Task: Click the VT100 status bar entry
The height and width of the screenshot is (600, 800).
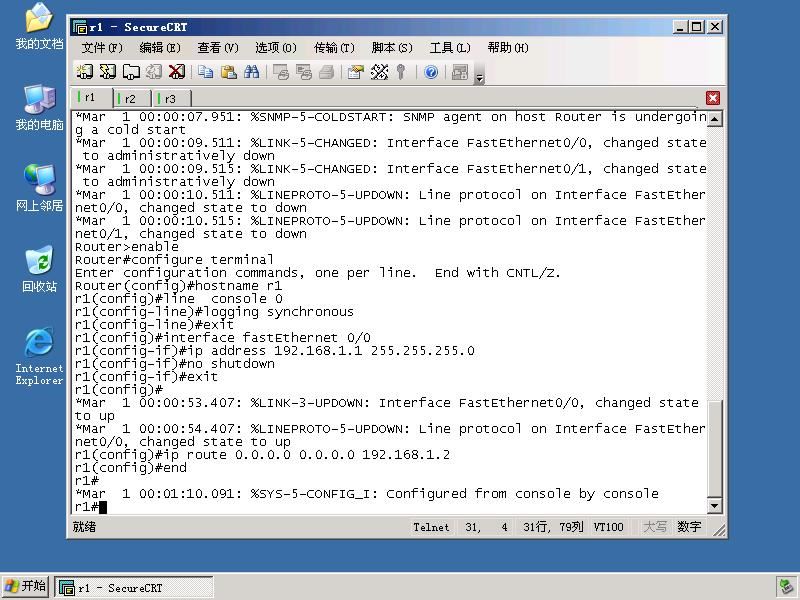Action: [608, 527]
